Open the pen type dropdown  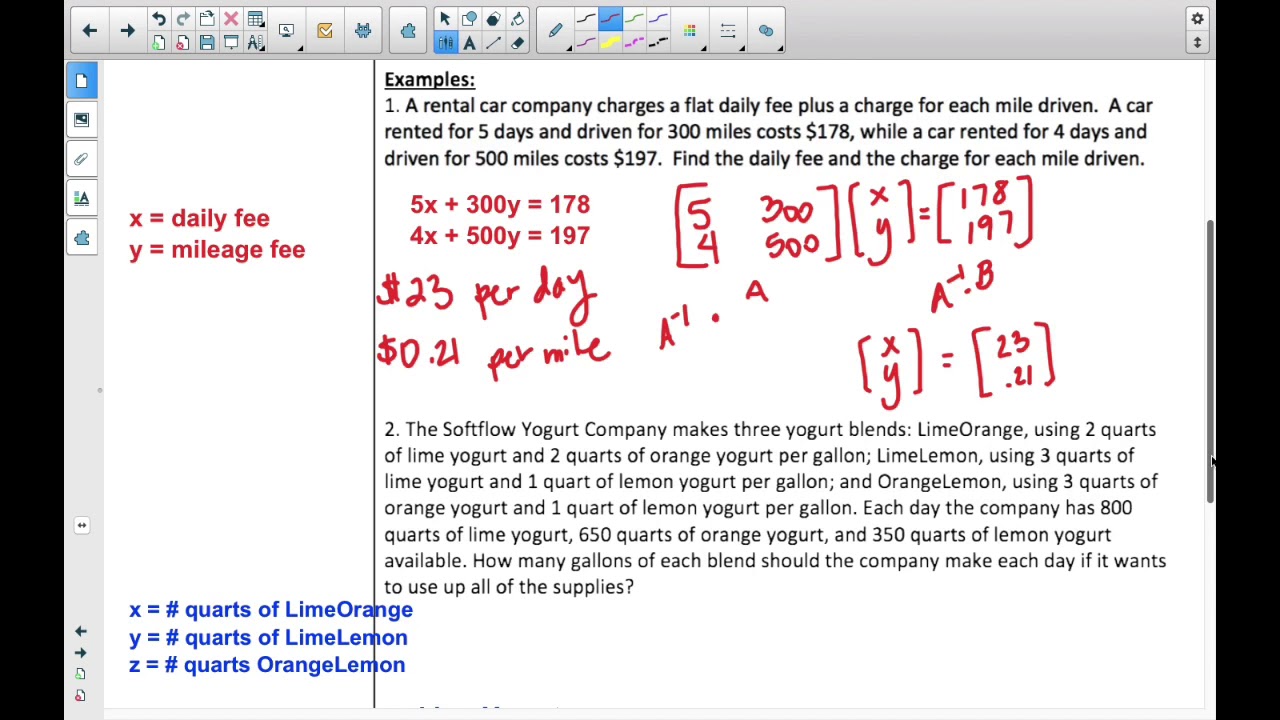(x=557, y=31)
